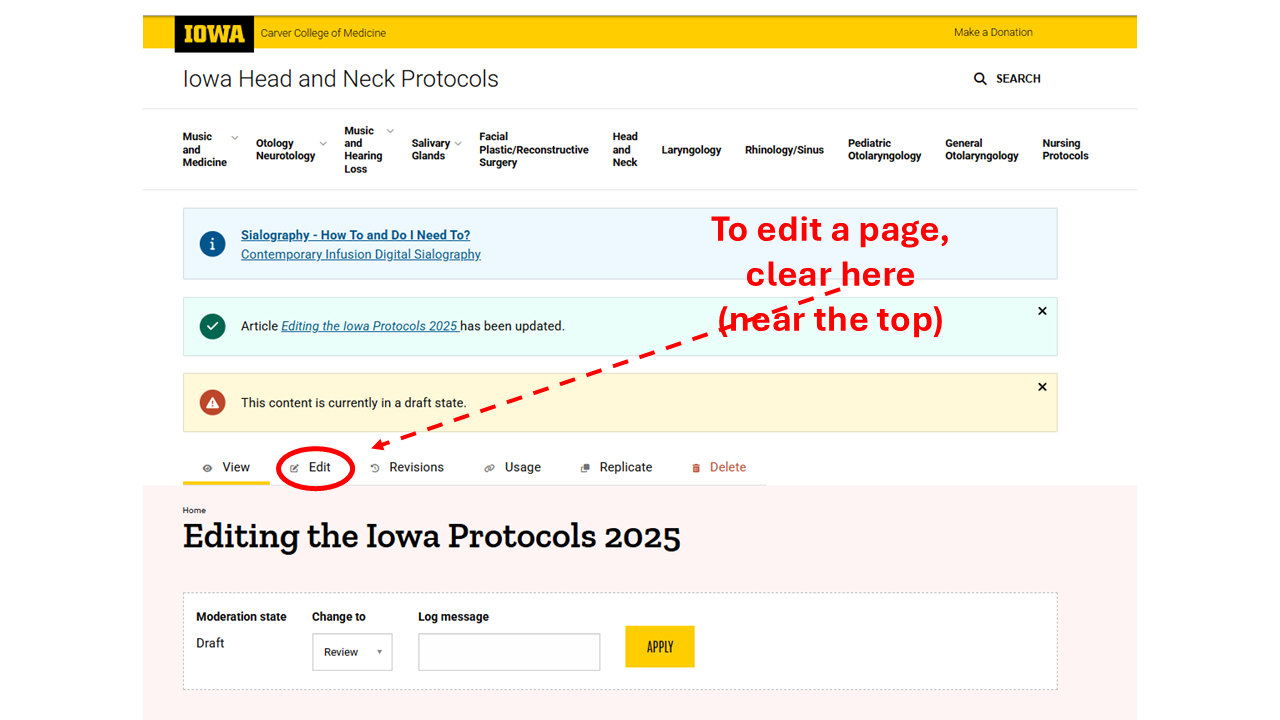The height and width of the screenshot is (720, 1280).
Task: Click the eye icon on the View tab
Action: [x=209, y=467]
